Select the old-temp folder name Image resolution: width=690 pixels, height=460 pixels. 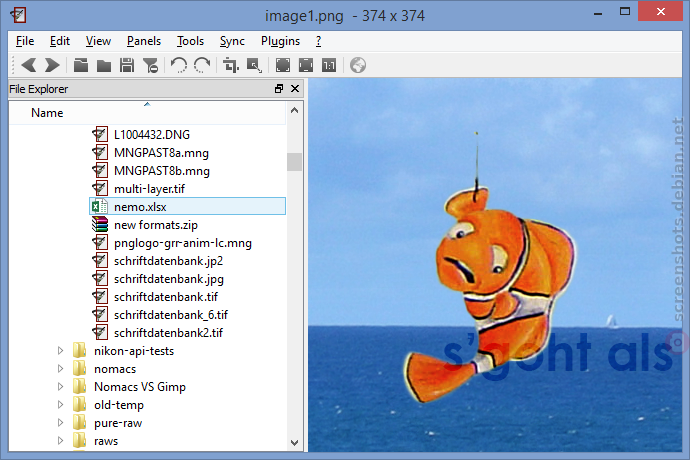pos(119,405)
